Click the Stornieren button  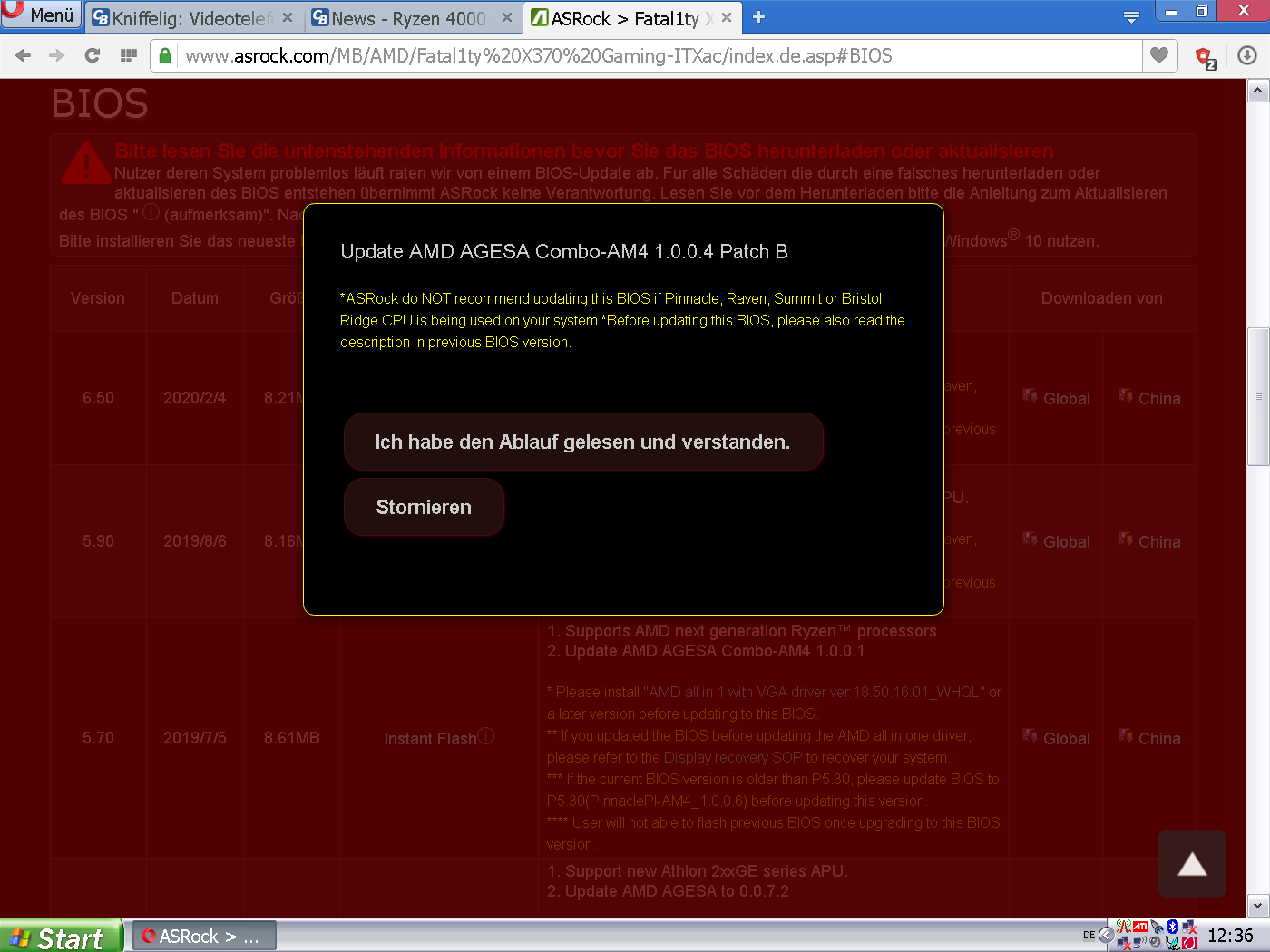click(424, 507)
